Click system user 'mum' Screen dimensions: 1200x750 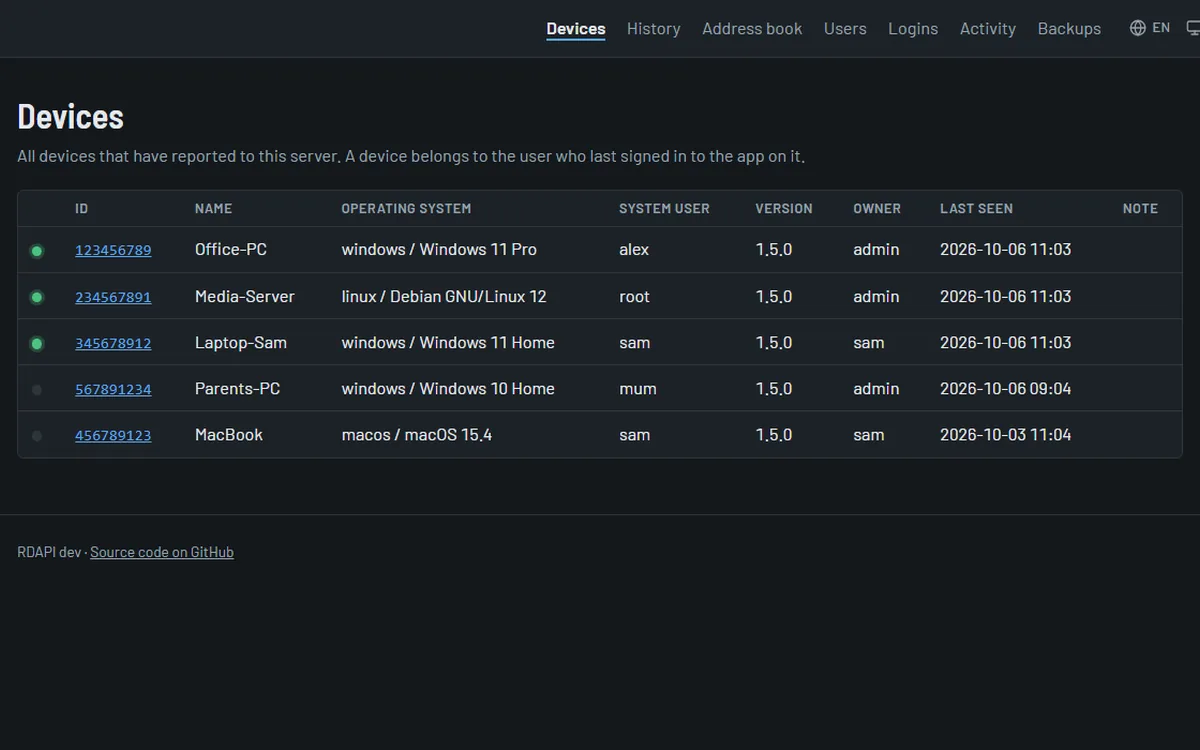point(638,388)
